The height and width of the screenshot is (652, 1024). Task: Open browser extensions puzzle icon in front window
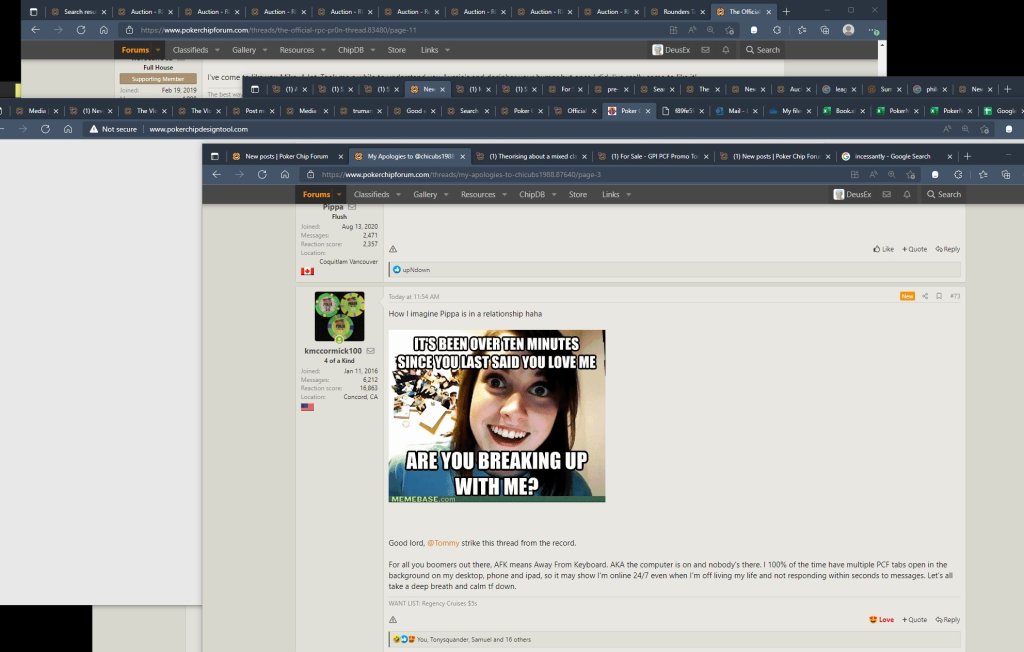(x=957, y=174)
